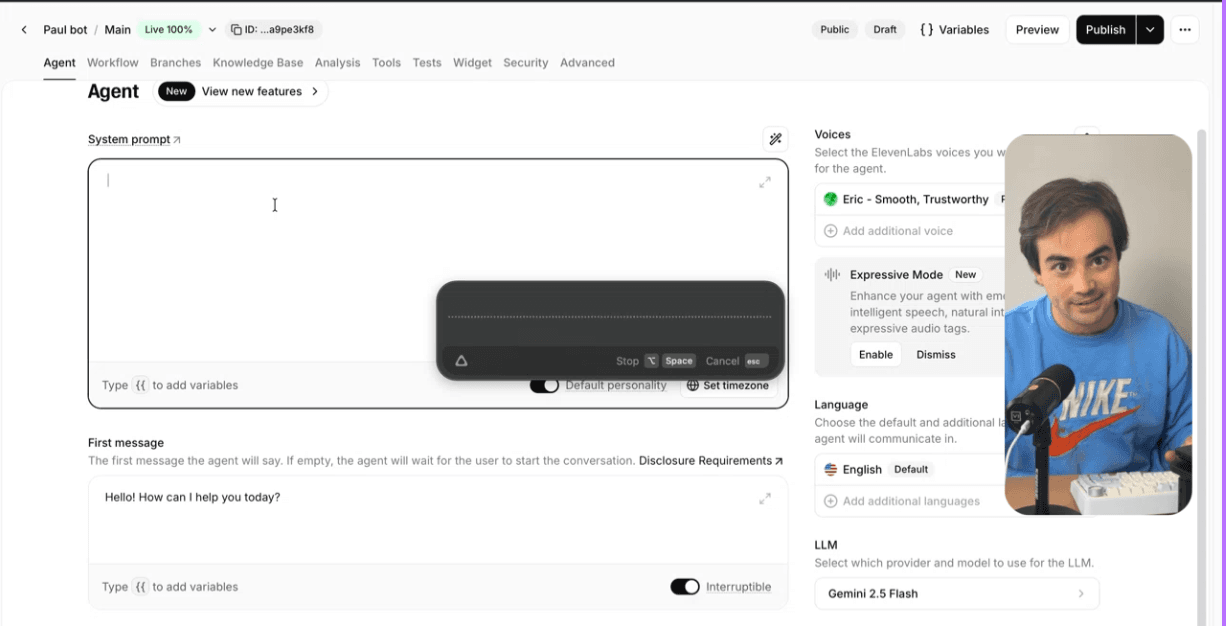Disable the Interruptible toggle

click(685, 587)
